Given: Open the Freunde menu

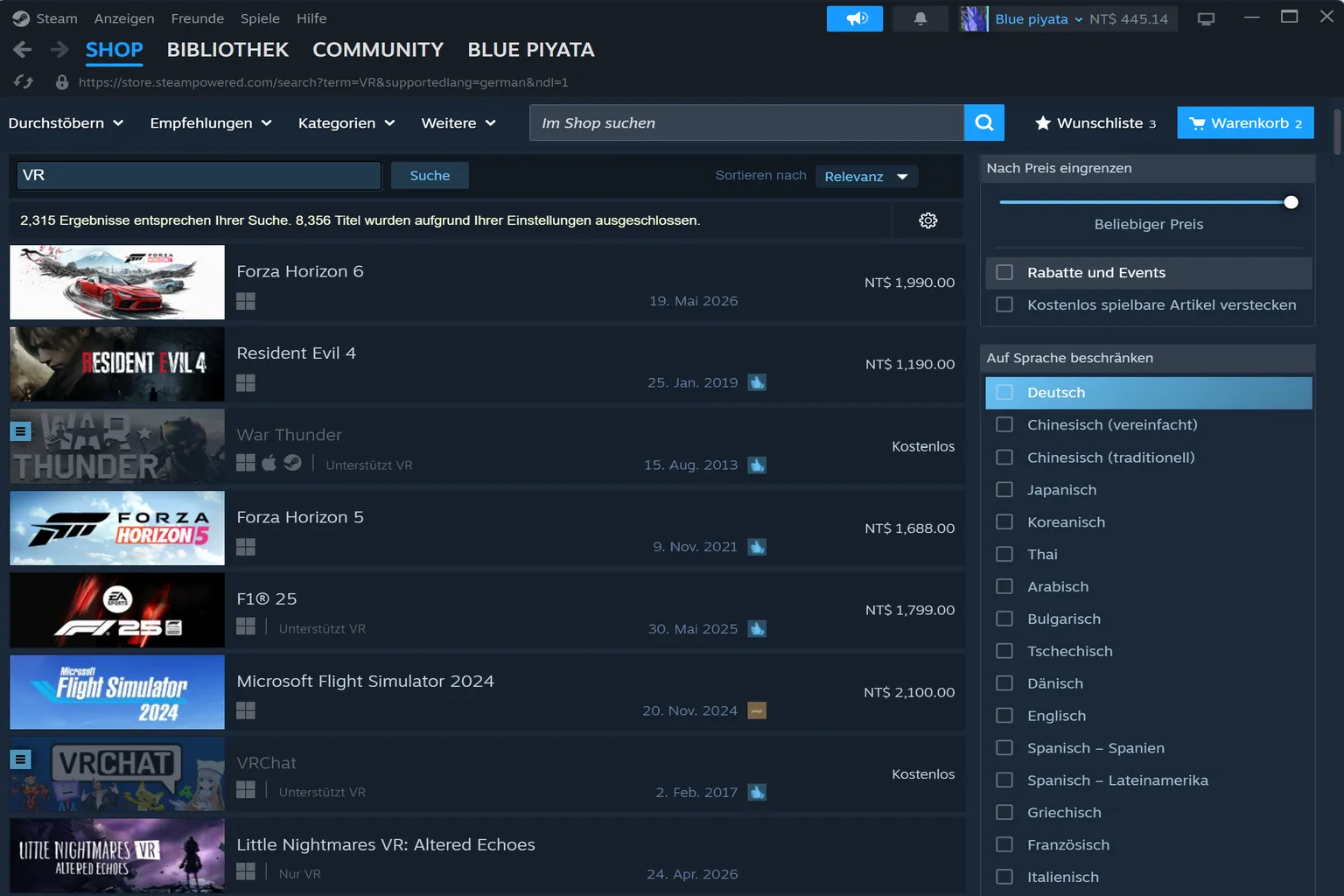Looking at the screenshot, I should coord(198,18).
